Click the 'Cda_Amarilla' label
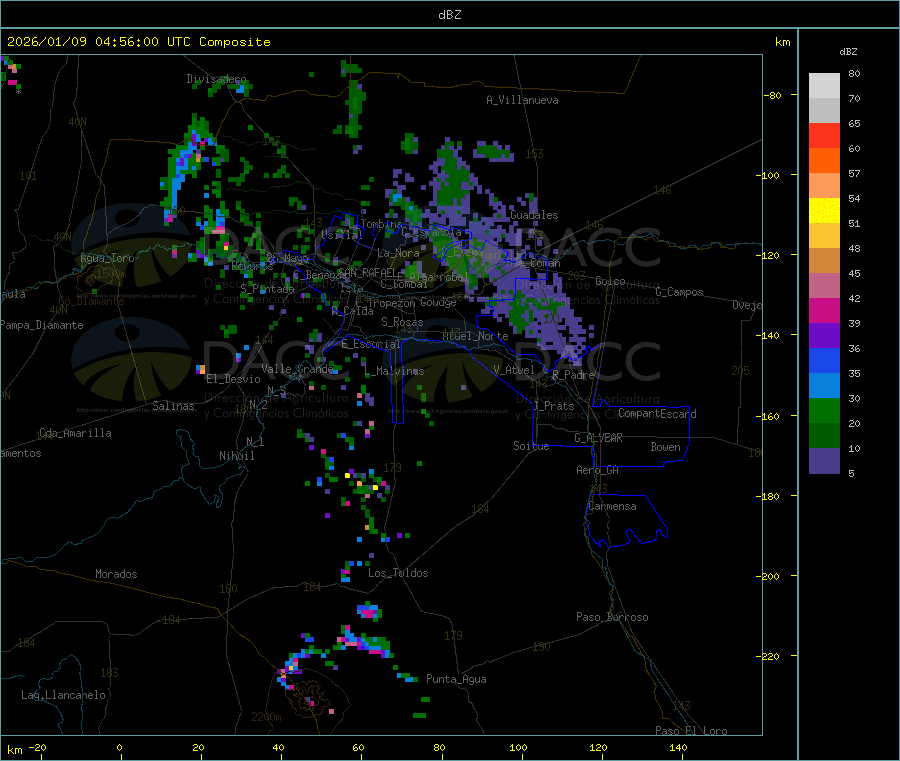900x761 pixels. (75, 433)
